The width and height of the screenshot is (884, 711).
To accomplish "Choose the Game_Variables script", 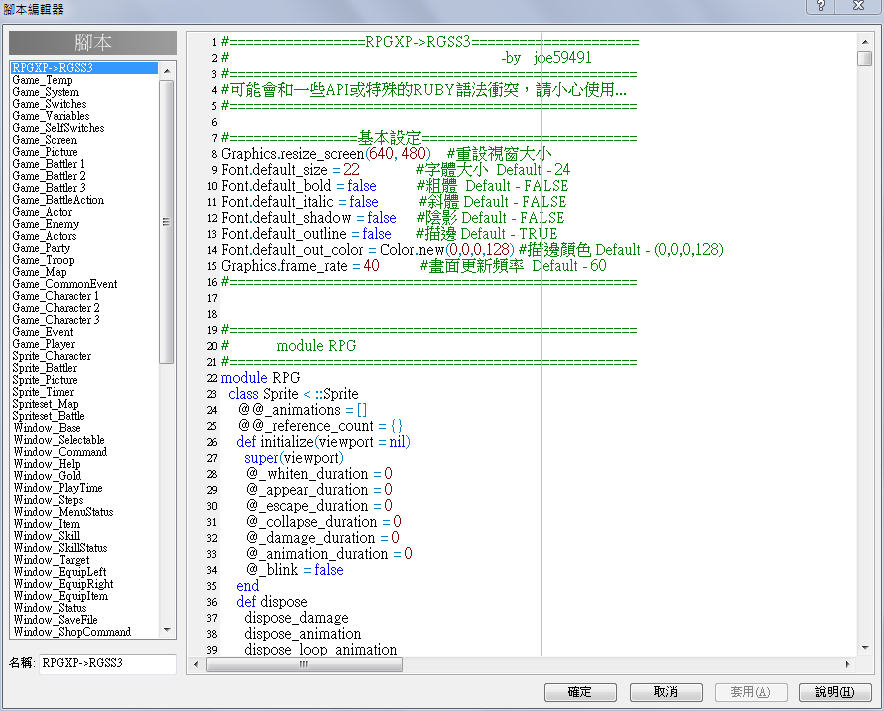I will (51, 116).
